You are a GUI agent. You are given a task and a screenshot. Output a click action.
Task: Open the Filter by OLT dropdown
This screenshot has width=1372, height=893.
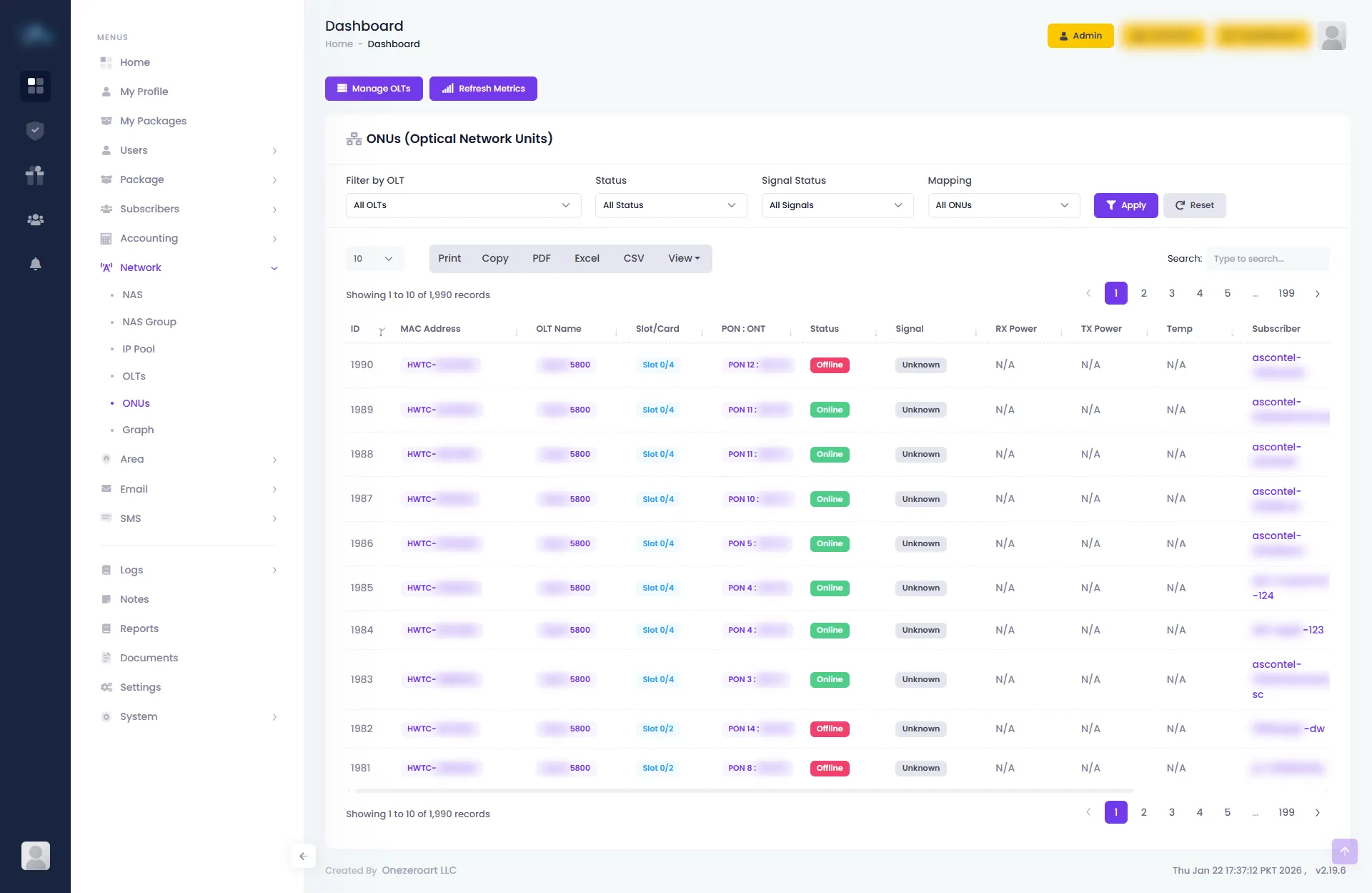(x=462, y=205)
